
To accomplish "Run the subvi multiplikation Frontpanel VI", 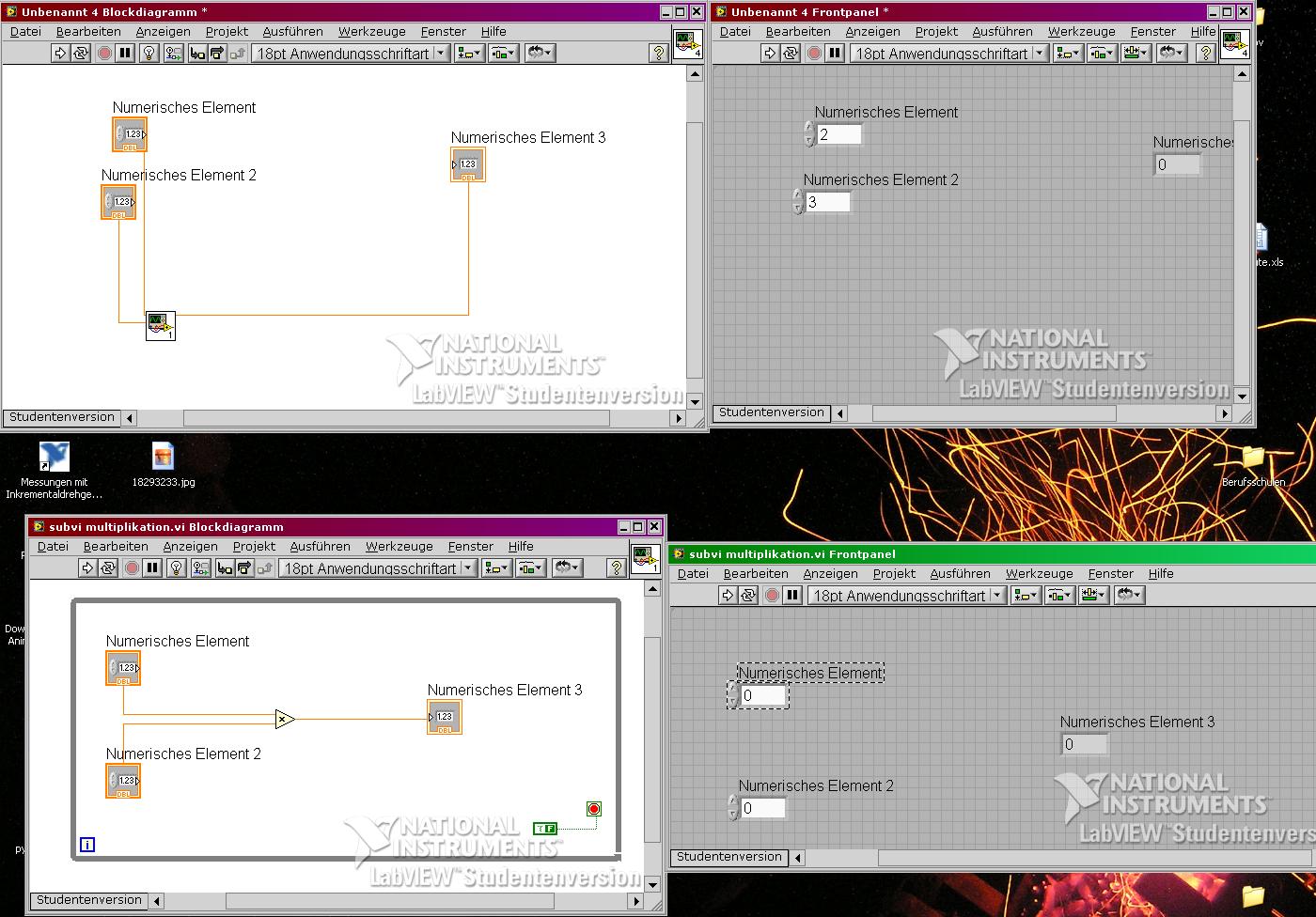I will click(x=727, y=595).
